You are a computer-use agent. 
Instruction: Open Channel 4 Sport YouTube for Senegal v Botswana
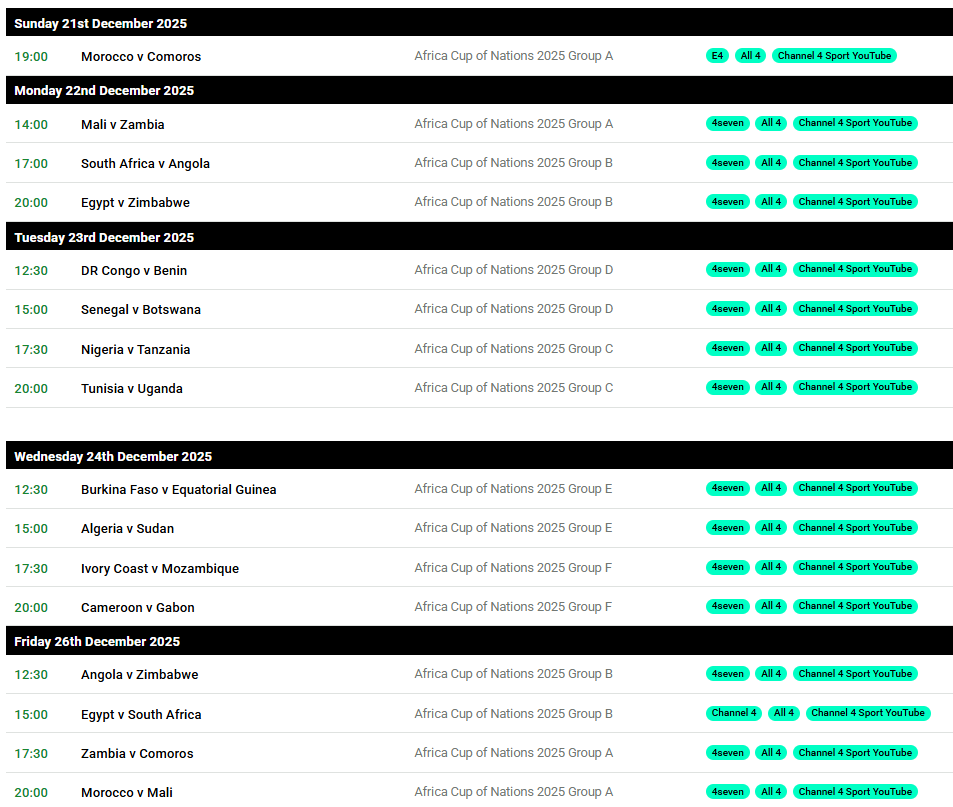(x=855, y=309)
